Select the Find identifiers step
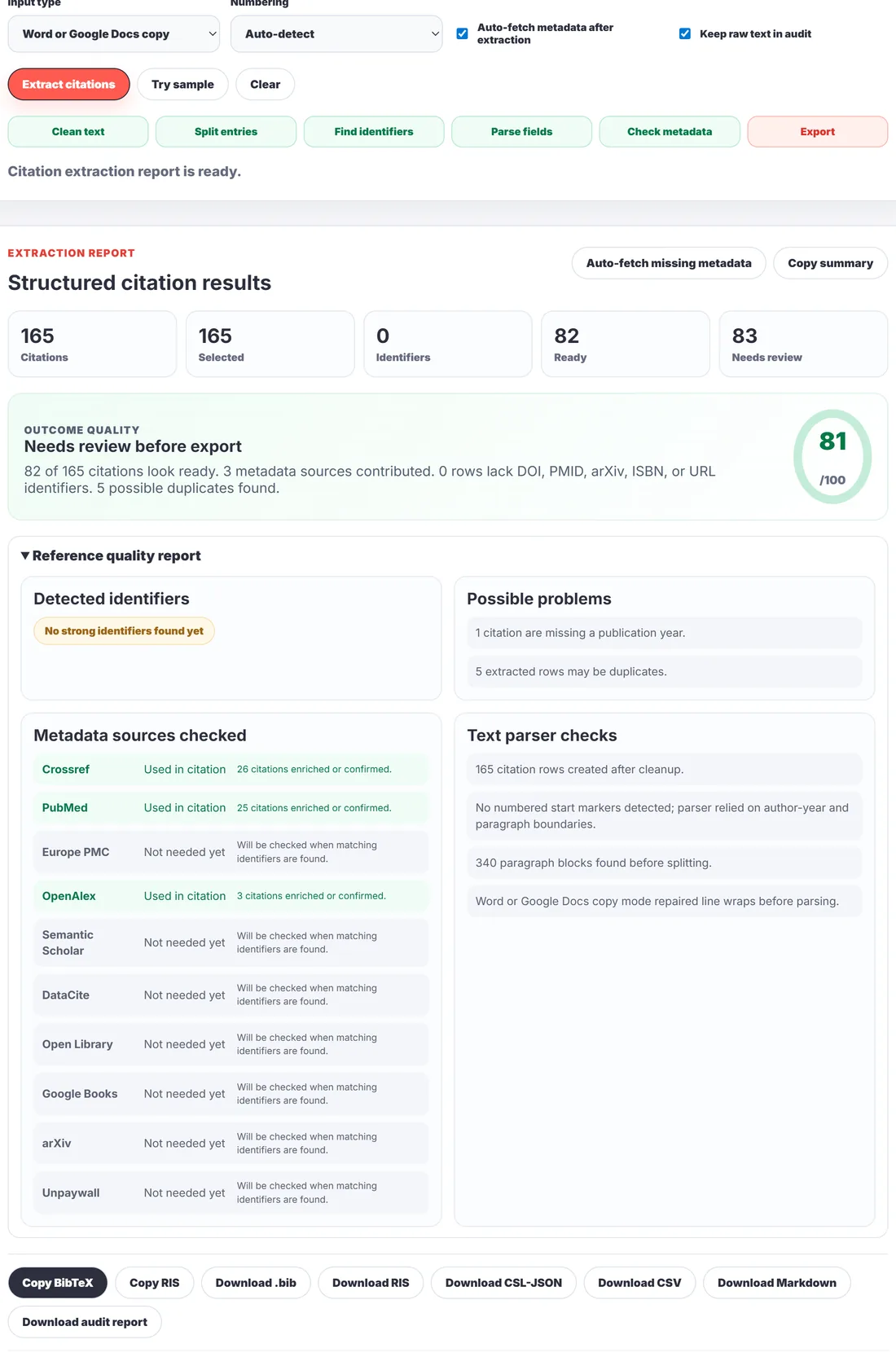 pos(374,132)
